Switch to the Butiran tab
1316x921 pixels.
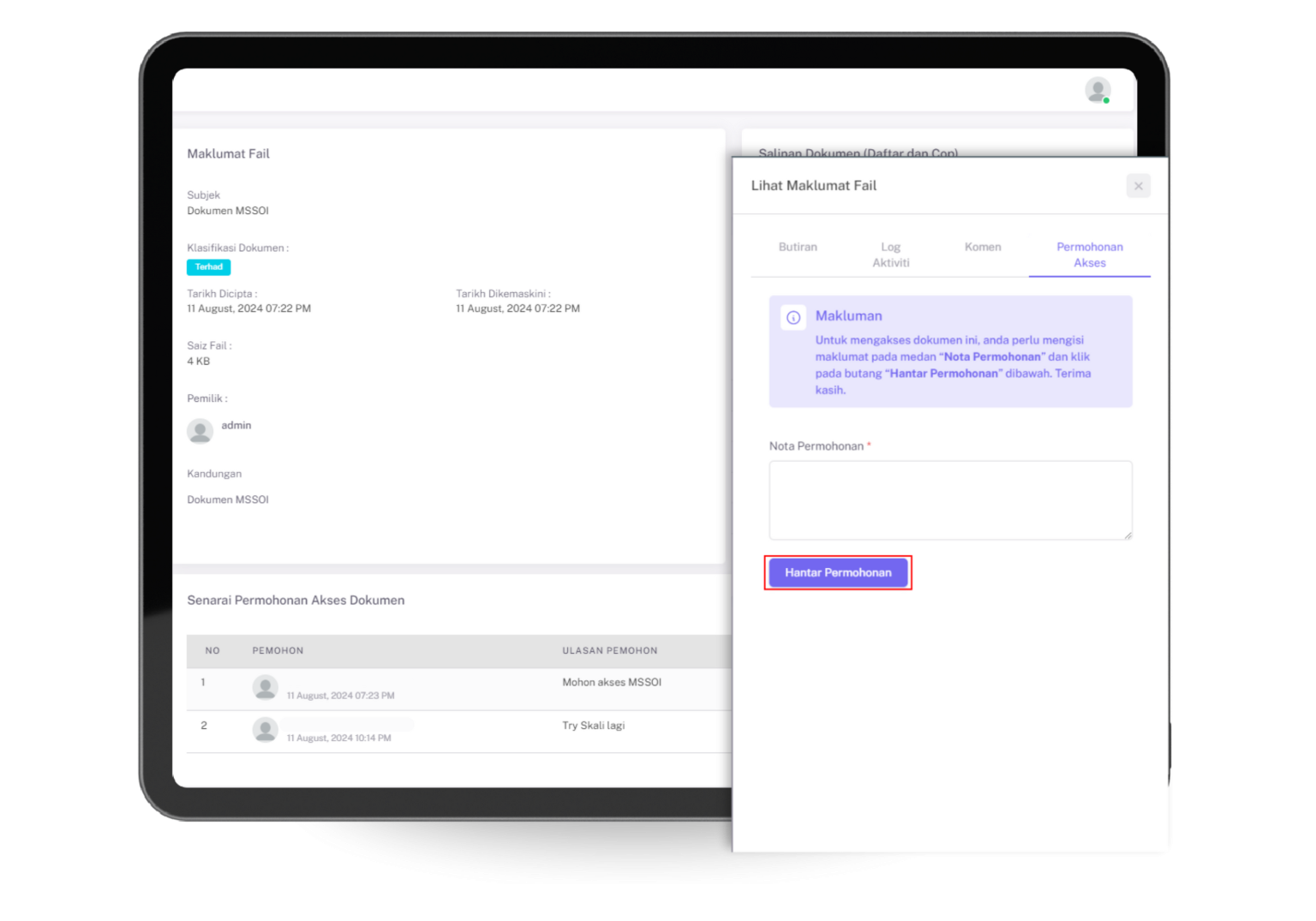(x=798, y=247)
